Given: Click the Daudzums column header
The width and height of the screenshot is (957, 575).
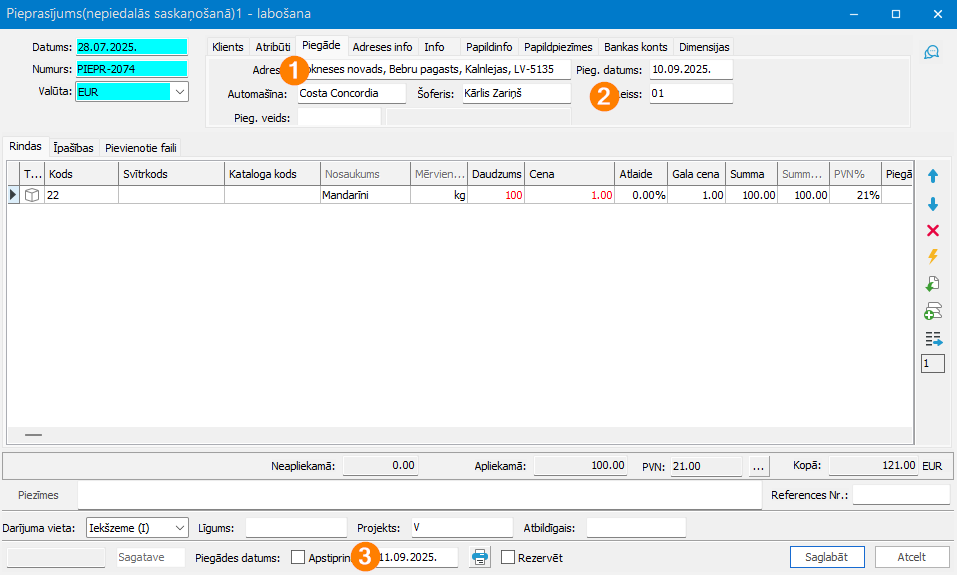Looking at the screenshot, I should (496, 174).
